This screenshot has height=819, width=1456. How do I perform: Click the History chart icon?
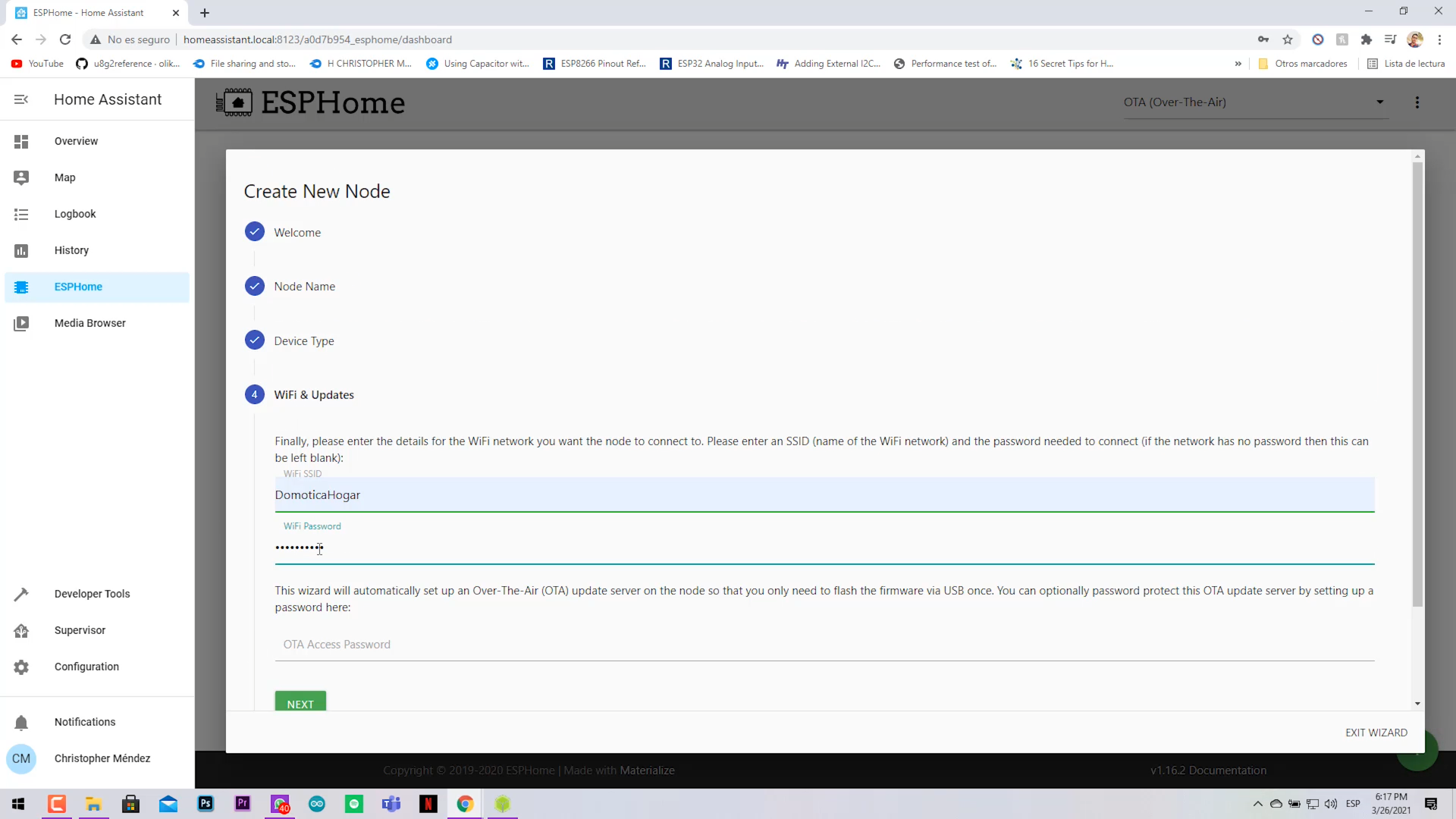[x=21, y=251]
